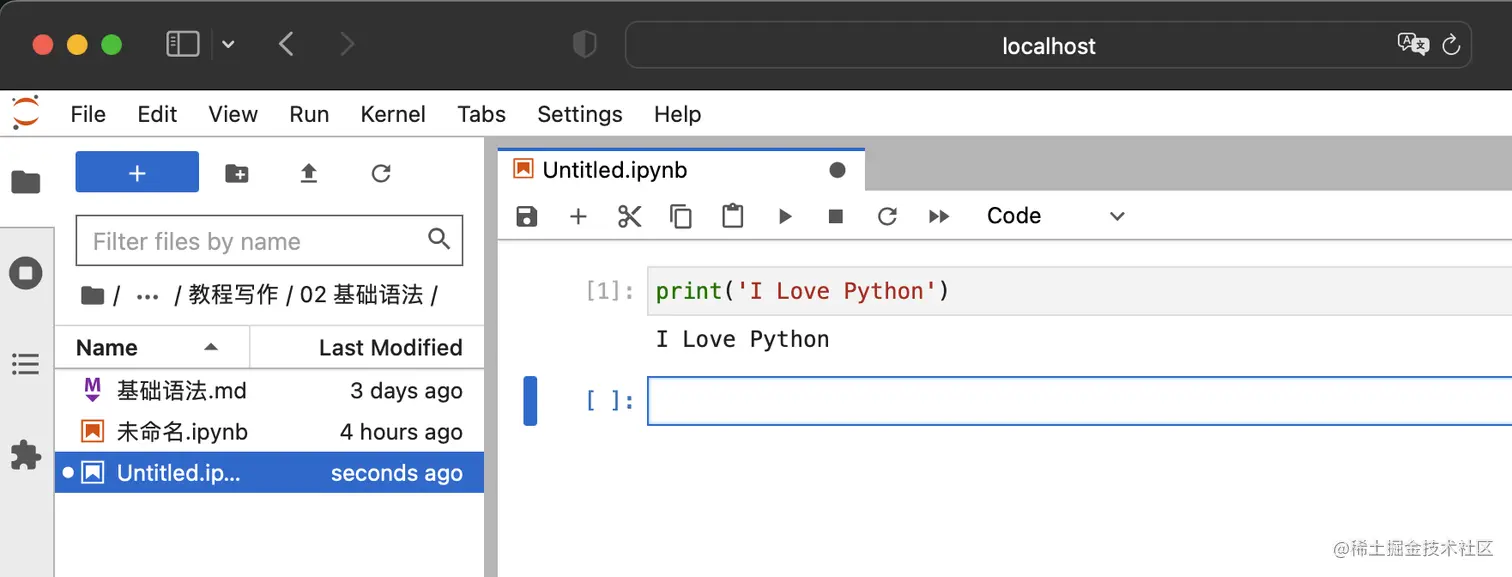The height and width of the screenshot is (577, 1512).
Task: Refresh the file browser list
Action: (381, 173)
